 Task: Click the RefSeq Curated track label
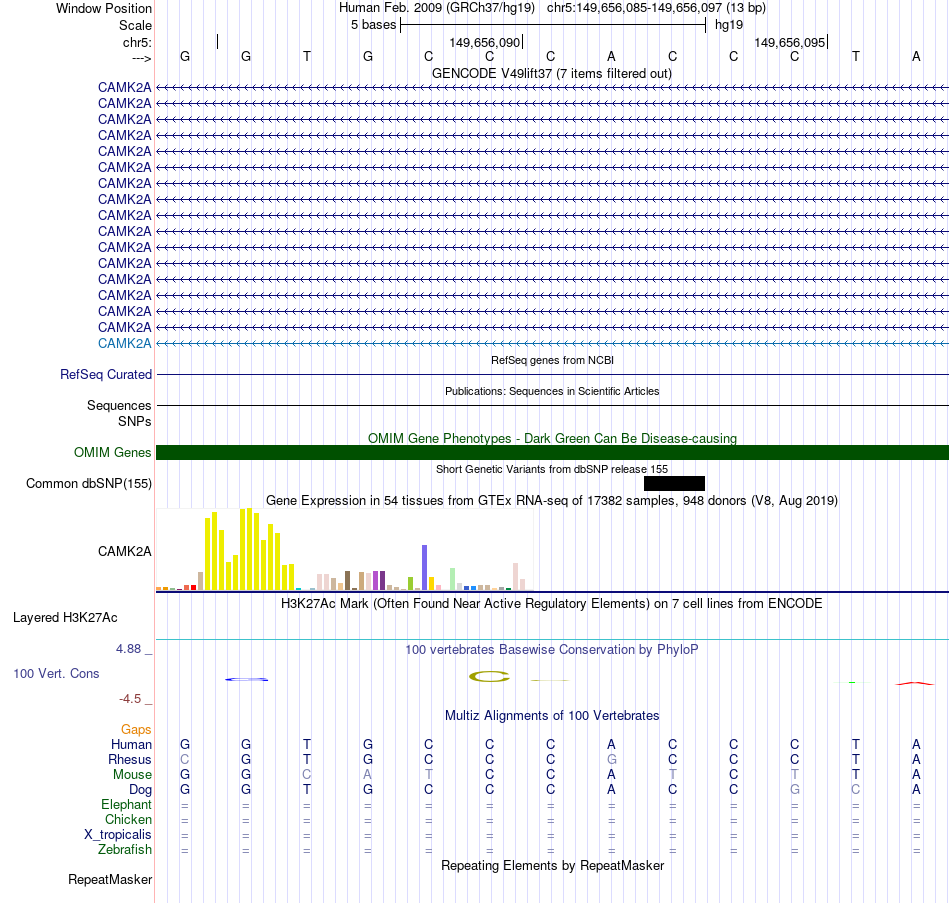tap(106, 375)
